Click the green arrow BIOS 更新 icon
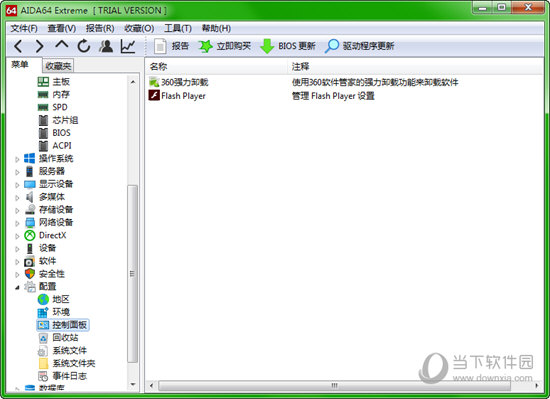The height and width of the screenshot is (399, 550). (x=267, y=46)
